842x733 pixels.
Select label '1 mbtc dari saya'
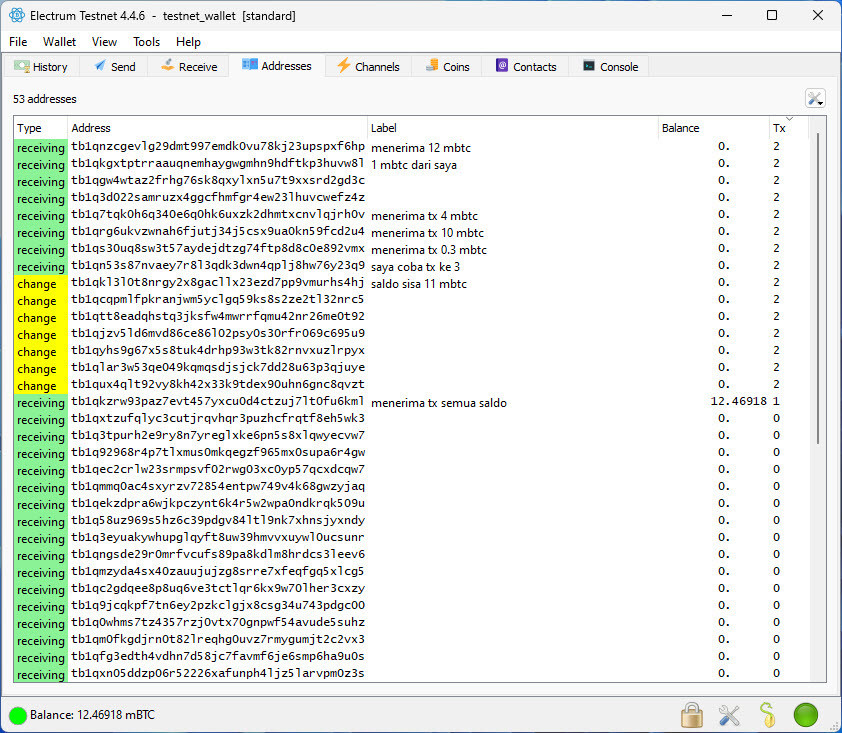(413, 165)
